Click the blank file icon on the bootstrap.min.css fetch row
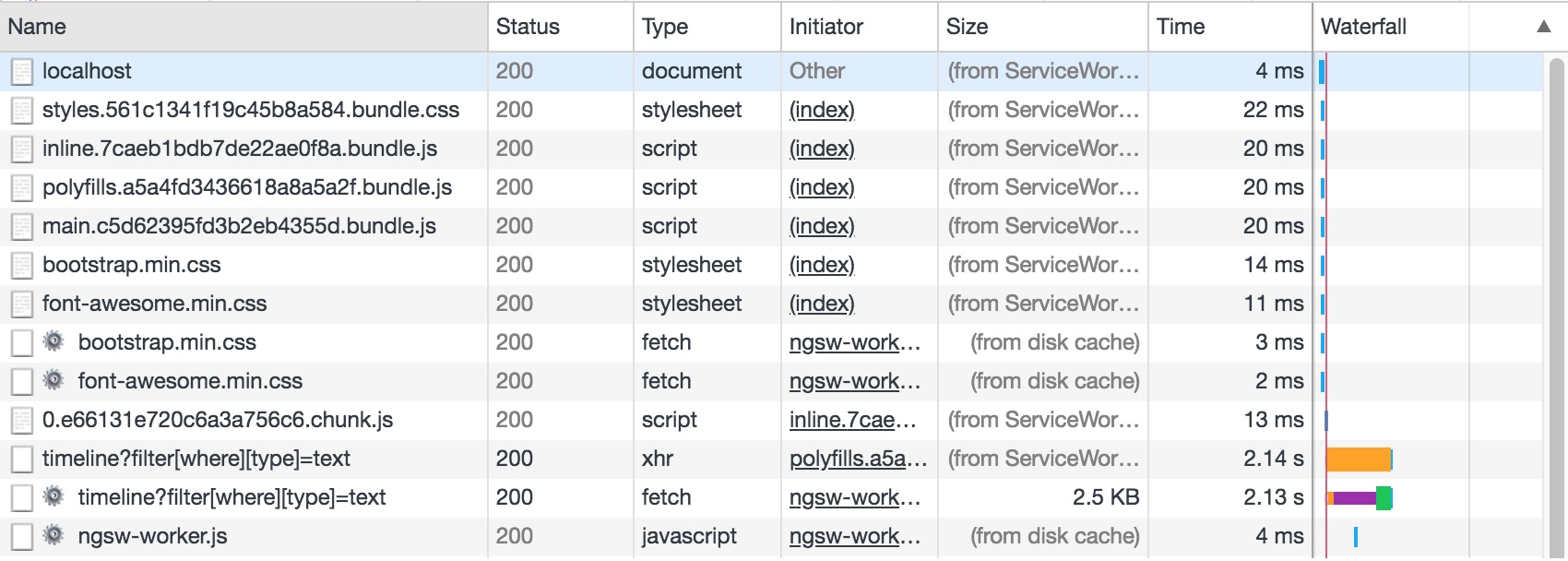The height and width of the screenshot is (561, 1568). coord(21,343)
